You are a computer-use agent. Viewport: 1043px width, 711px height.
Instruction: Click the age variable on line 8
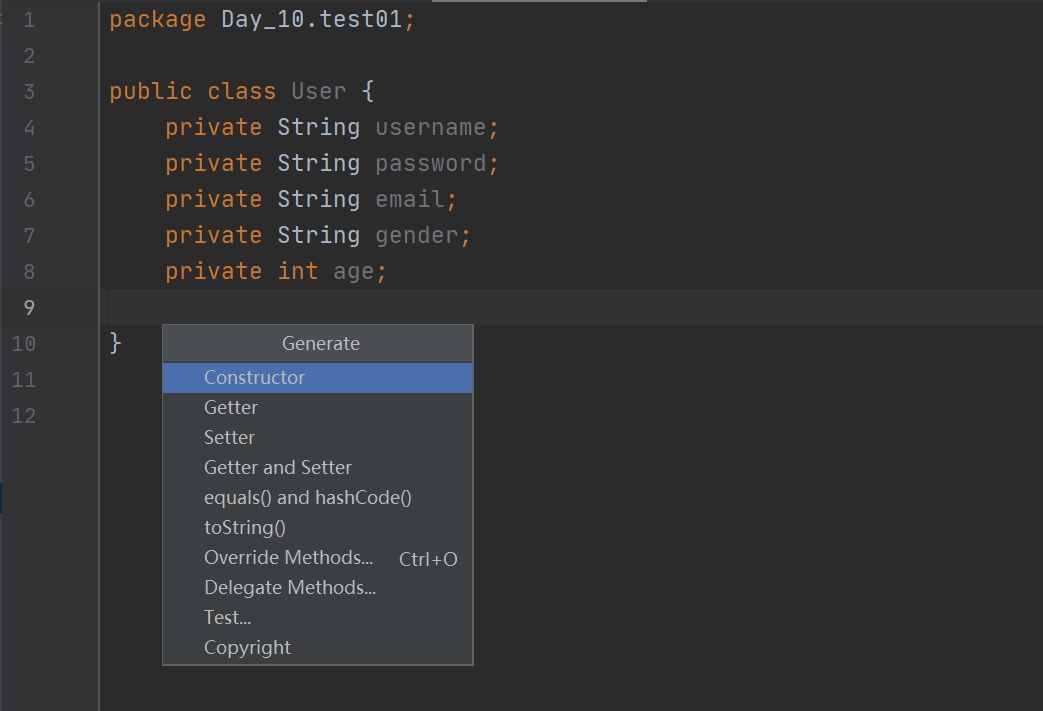[x=353, y=272]
